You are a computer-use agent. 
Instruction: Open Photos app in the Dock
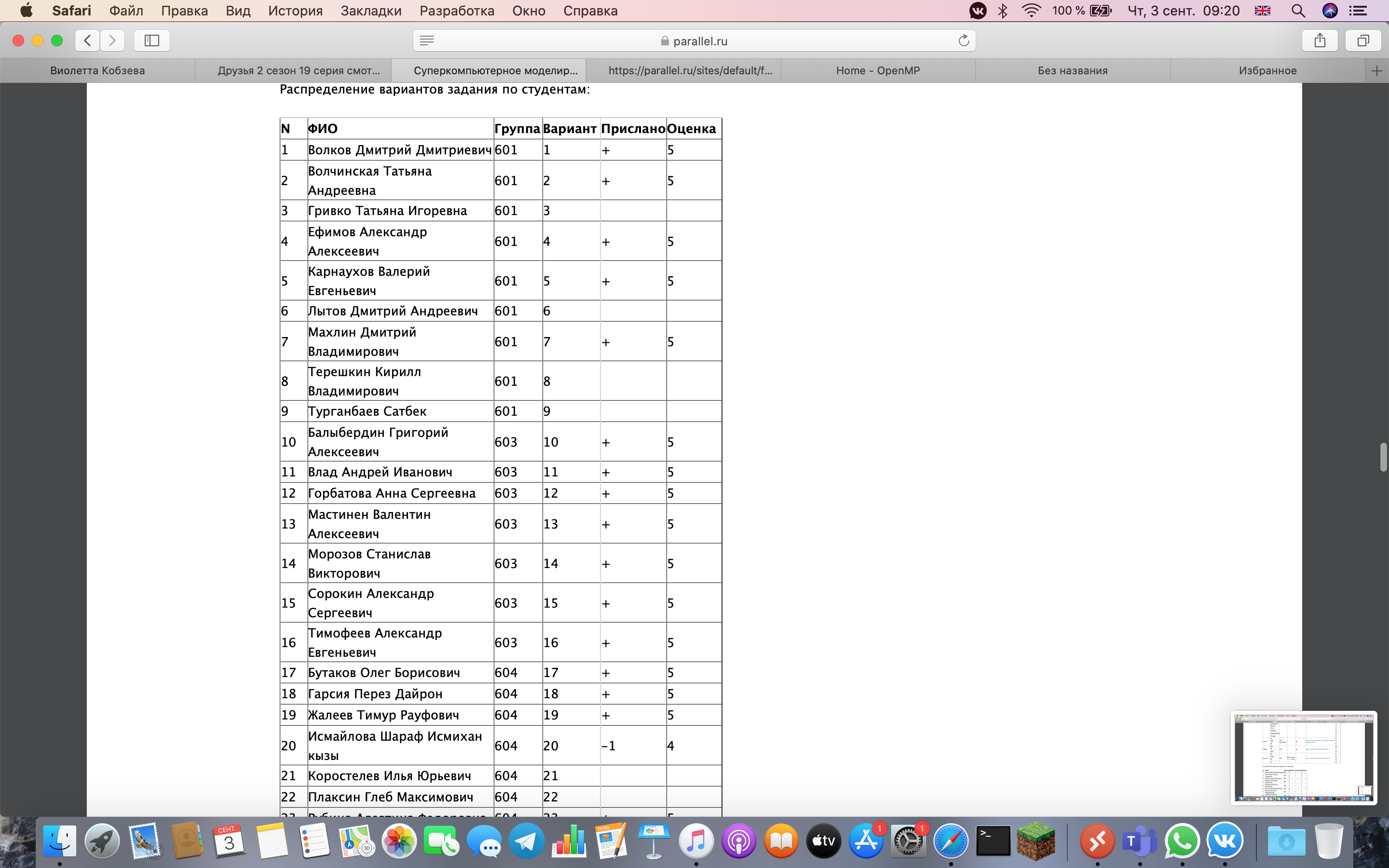399,841
